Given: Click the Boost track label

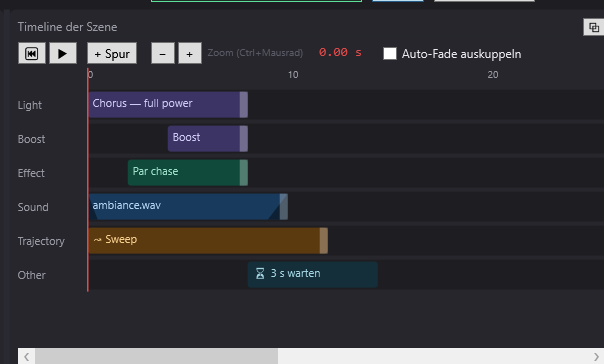Looking at the screenshot, I should pyautogui.click(x=31, y=139).
